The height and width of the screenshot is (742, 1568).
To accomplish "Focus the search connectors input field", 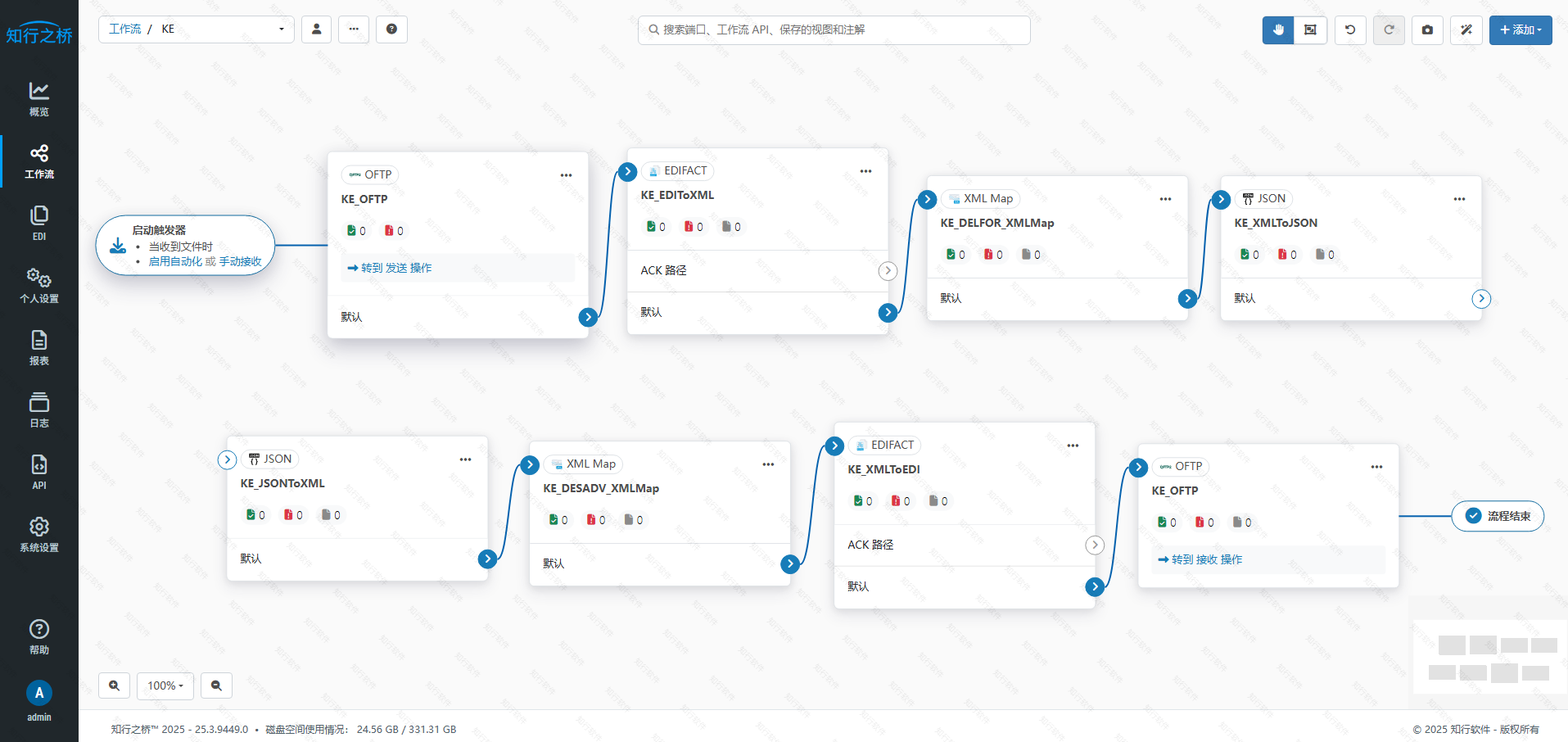I will [x=834, y=29].
